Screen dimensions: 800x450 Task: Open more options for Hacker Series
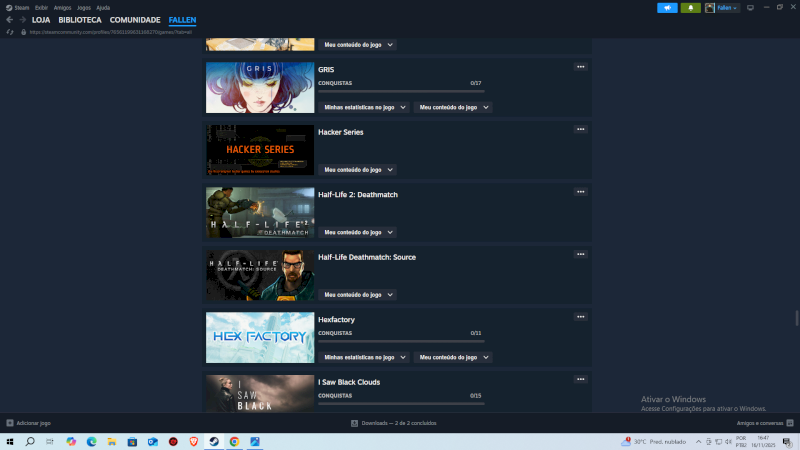[581, 129]
